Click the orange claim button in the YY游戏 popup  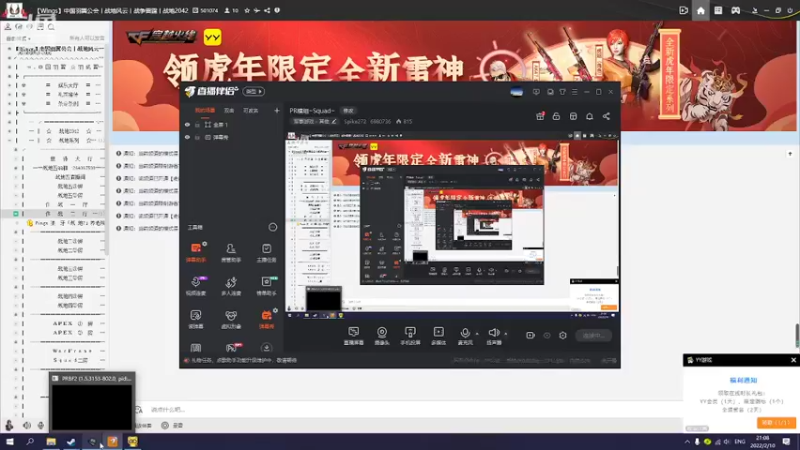(776, 422)
